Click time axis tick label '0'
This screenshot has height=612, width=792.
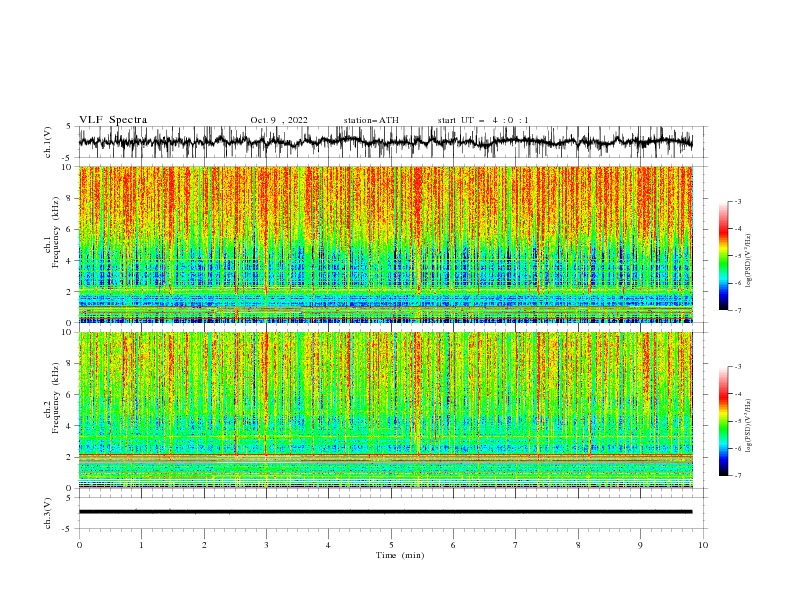click(x=79, y=545)
